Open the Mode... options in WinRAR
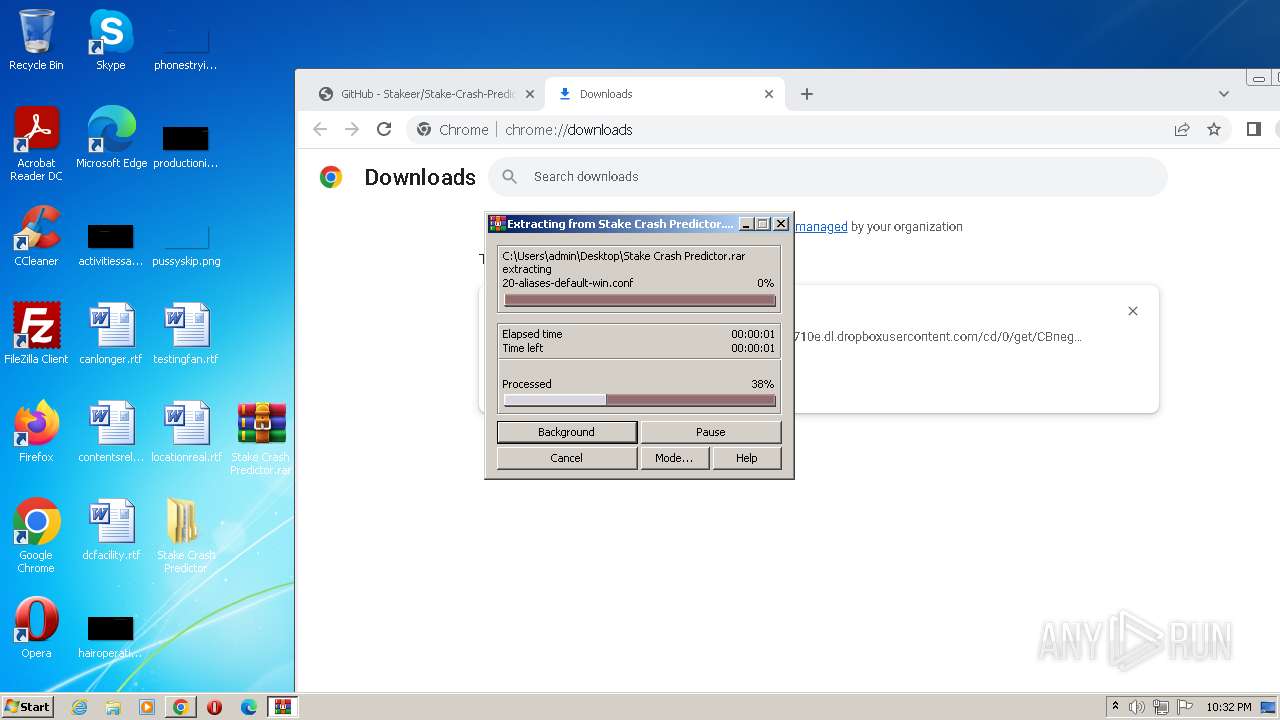 [674, 458]
